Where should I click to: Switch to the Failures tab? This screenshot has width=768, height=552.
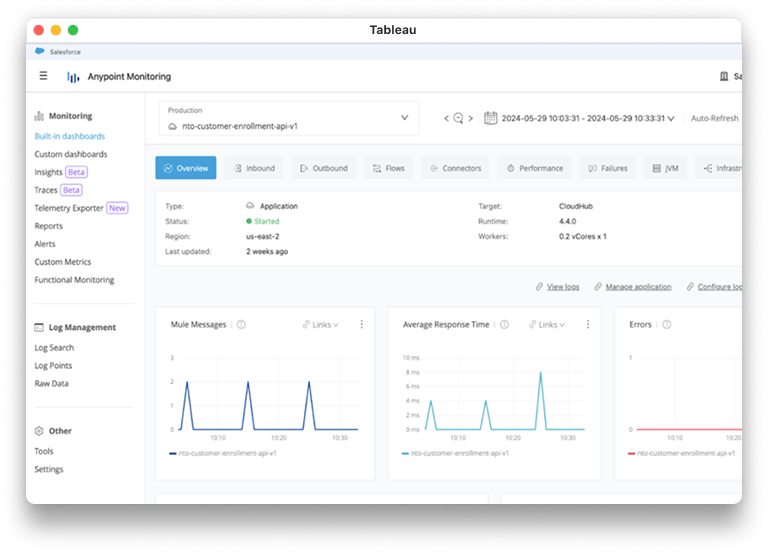(607, 168)
